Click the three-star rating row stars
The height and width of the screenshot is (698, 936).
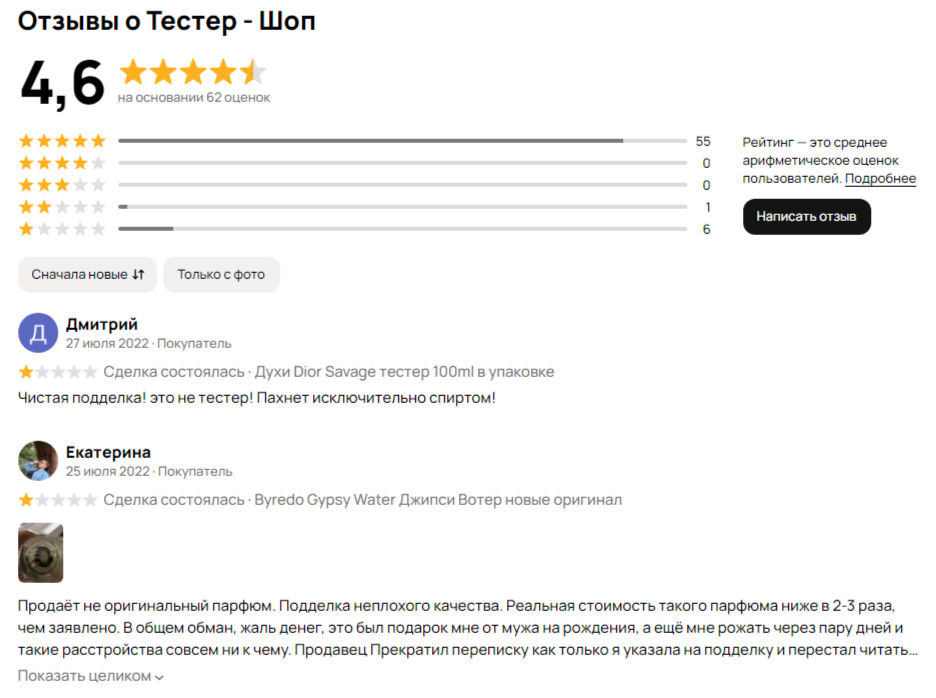click(x=62, y=185)
